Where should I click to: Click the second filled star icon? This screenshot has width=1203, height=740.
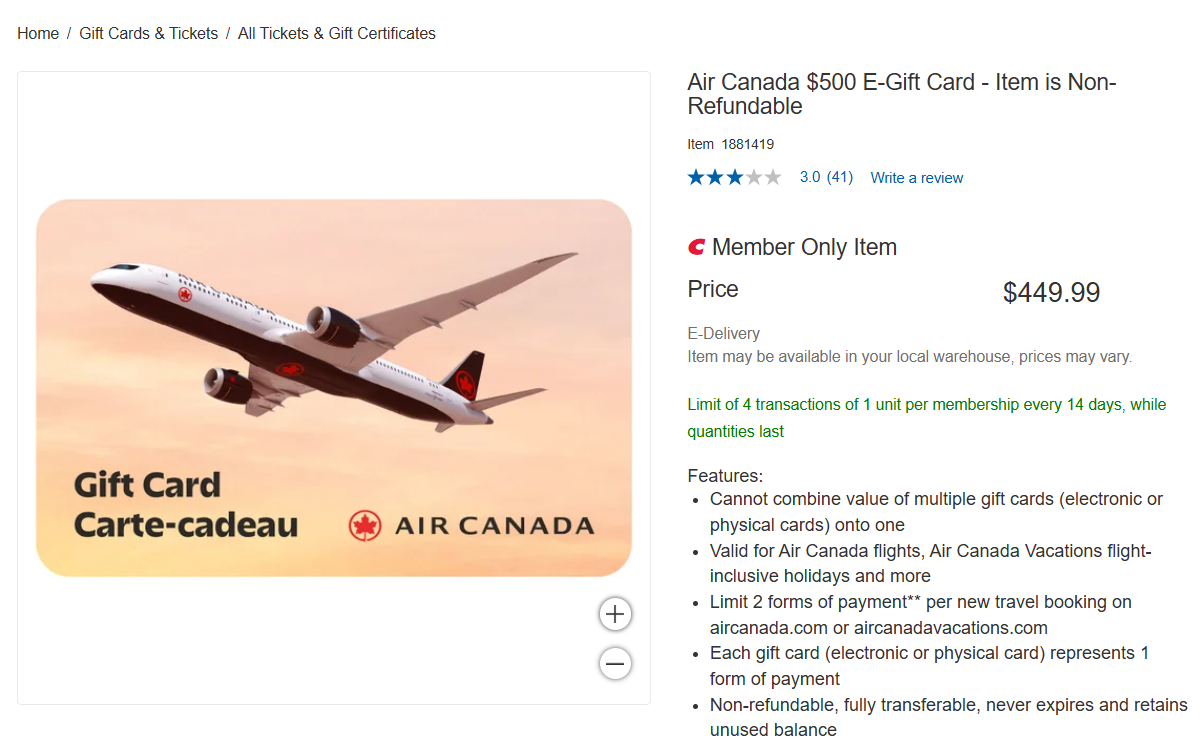714,176
